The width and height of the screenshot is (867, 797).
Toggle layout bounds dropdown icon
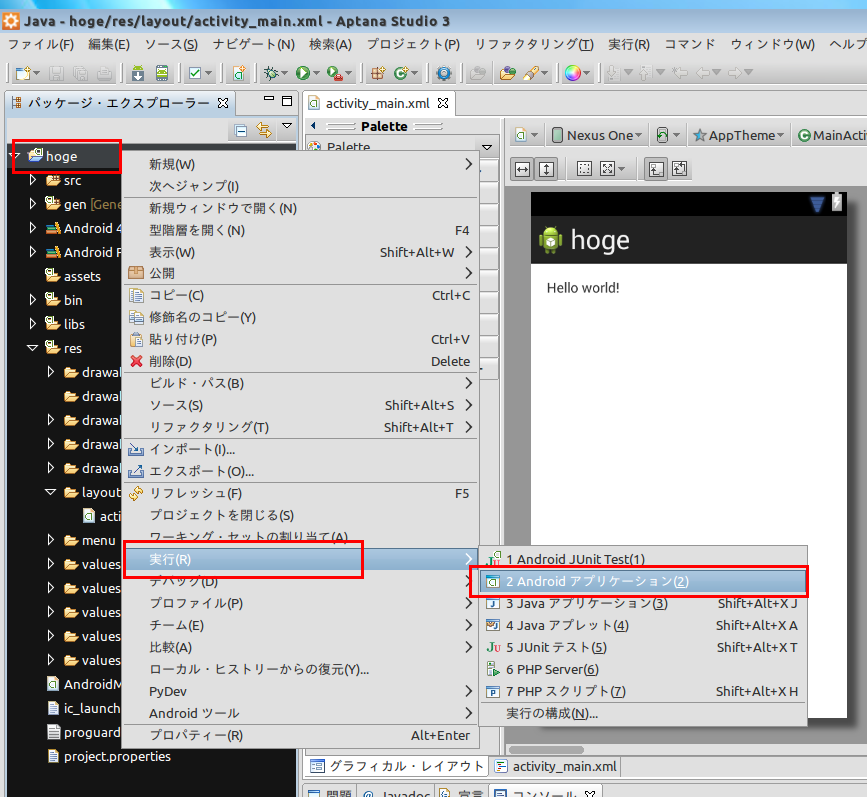[612, 169]
